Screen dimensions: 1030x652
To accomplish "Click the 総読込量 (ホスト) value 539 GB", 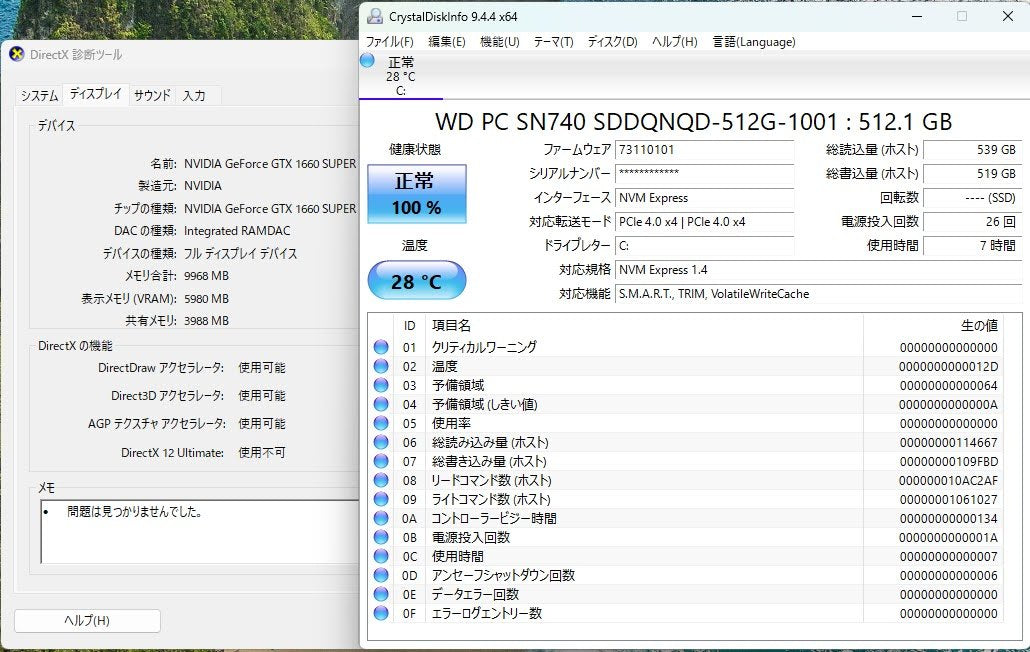I will click(x=972, y=150).
